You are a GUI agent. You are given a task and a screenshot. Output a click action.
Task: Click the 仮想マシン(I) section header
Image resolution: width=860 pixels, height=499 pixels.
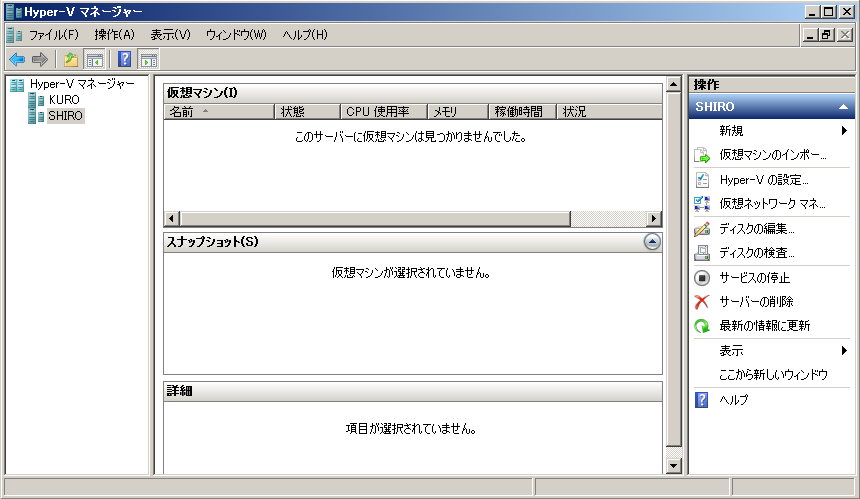tap(413, 93)
